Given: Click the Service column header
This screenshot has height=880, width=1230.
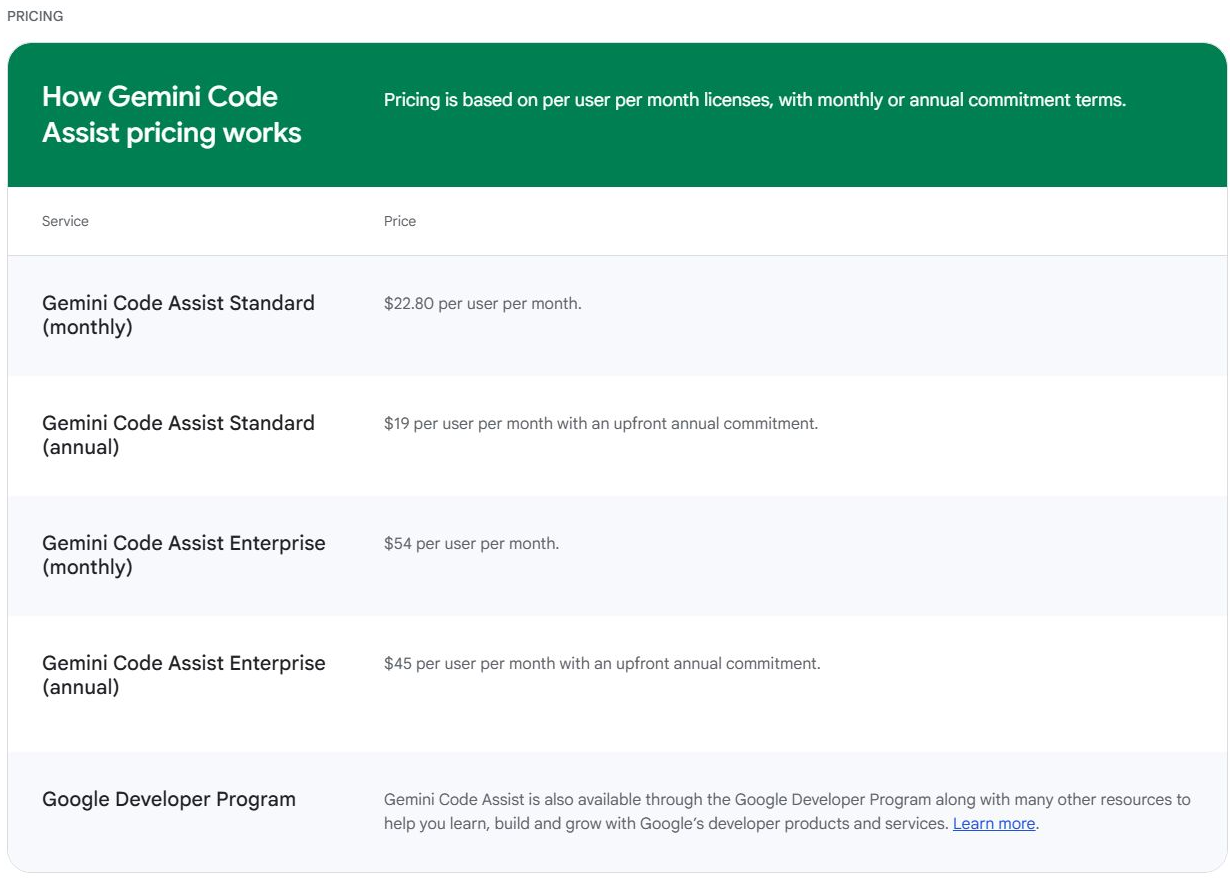Looking at the screenshot, I should 65,221.
